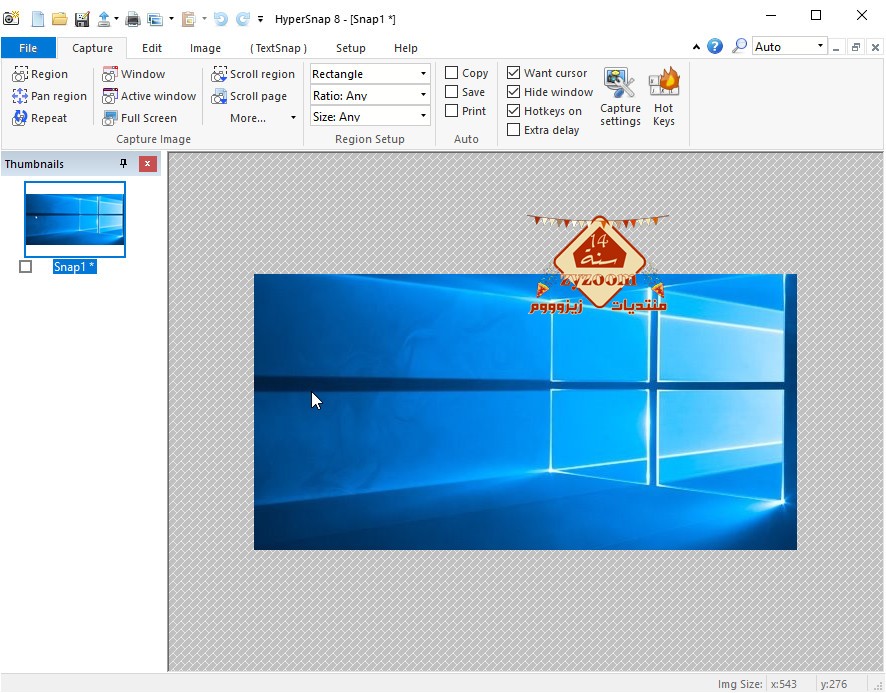
Task: Click the HyperSnap camera app icon
Action: click(x=11, y=19)
